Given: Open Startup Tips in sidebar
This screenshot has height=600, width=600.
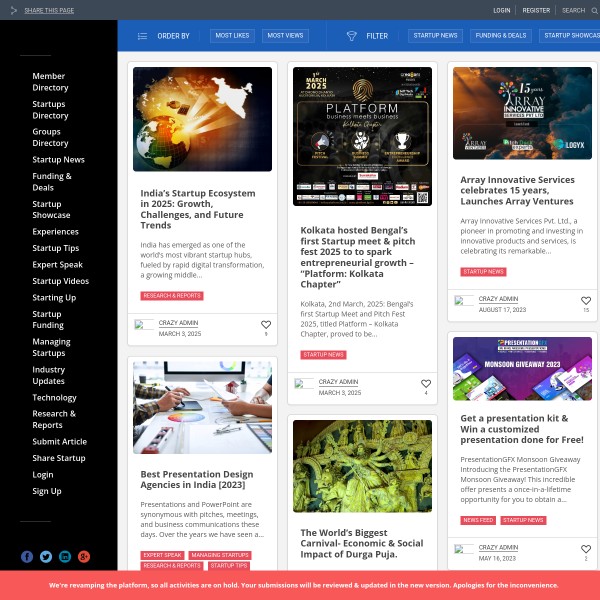Looking at the screenshot, I should [x=55, y=248].
